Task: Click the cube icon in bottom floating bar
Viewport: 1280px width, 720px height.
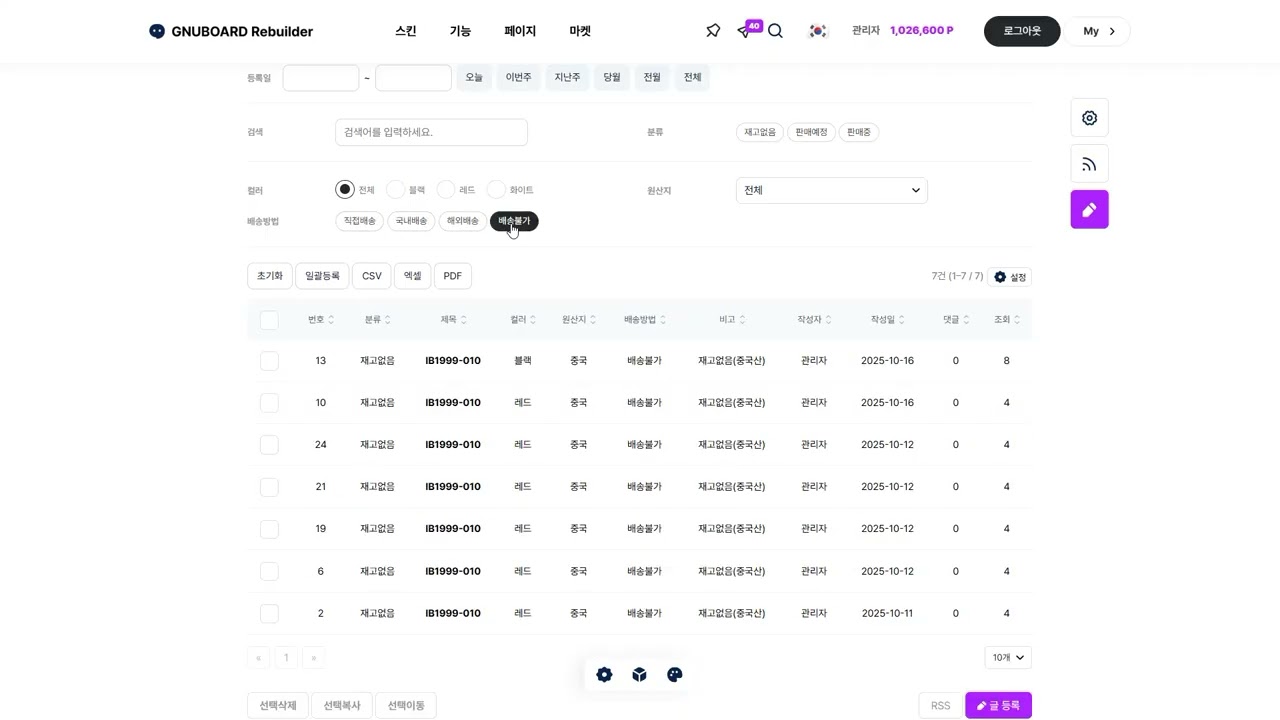Action: click(639, 675)
